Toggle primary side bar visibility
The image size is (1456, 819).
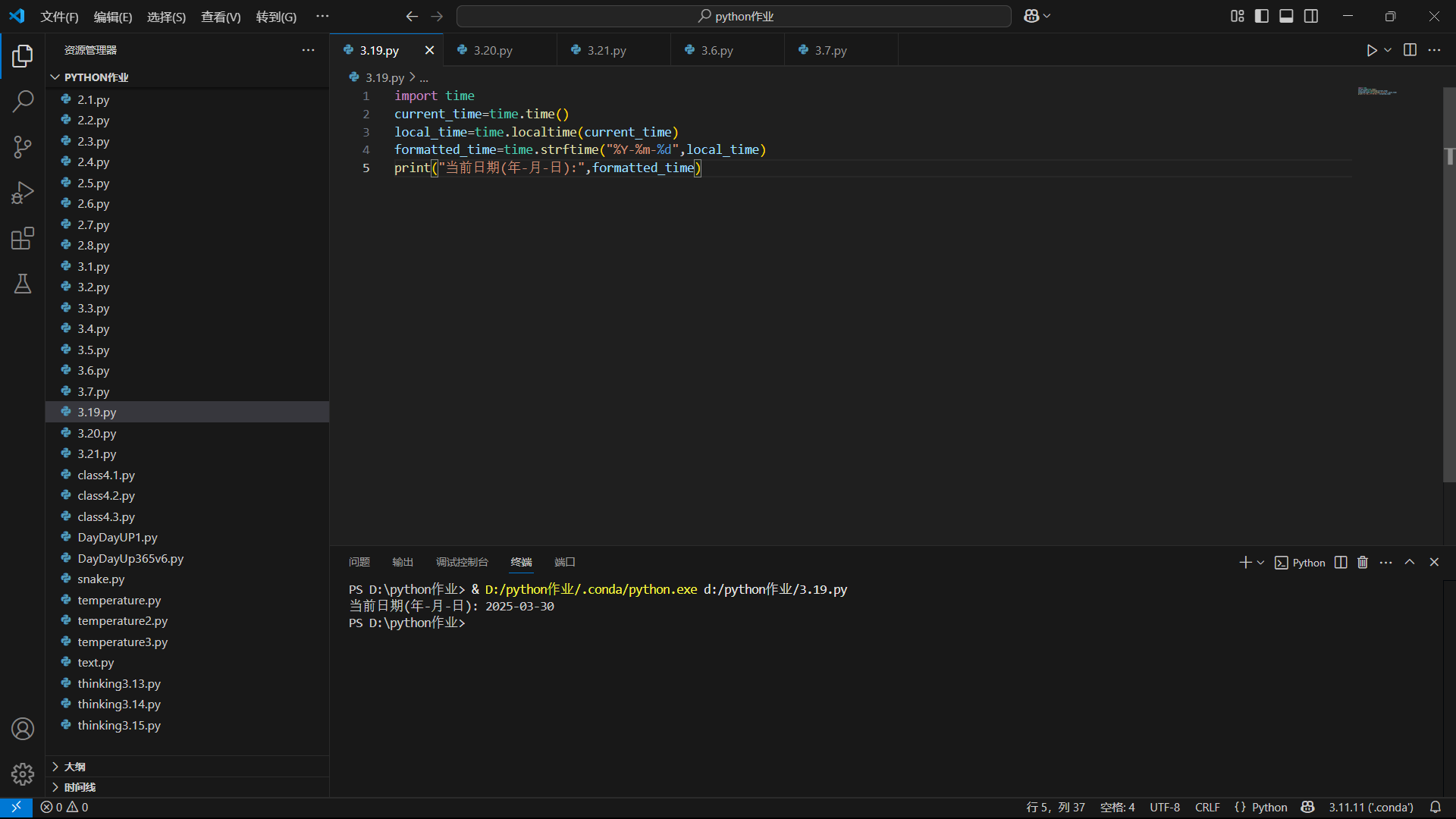pos(1262,16)
